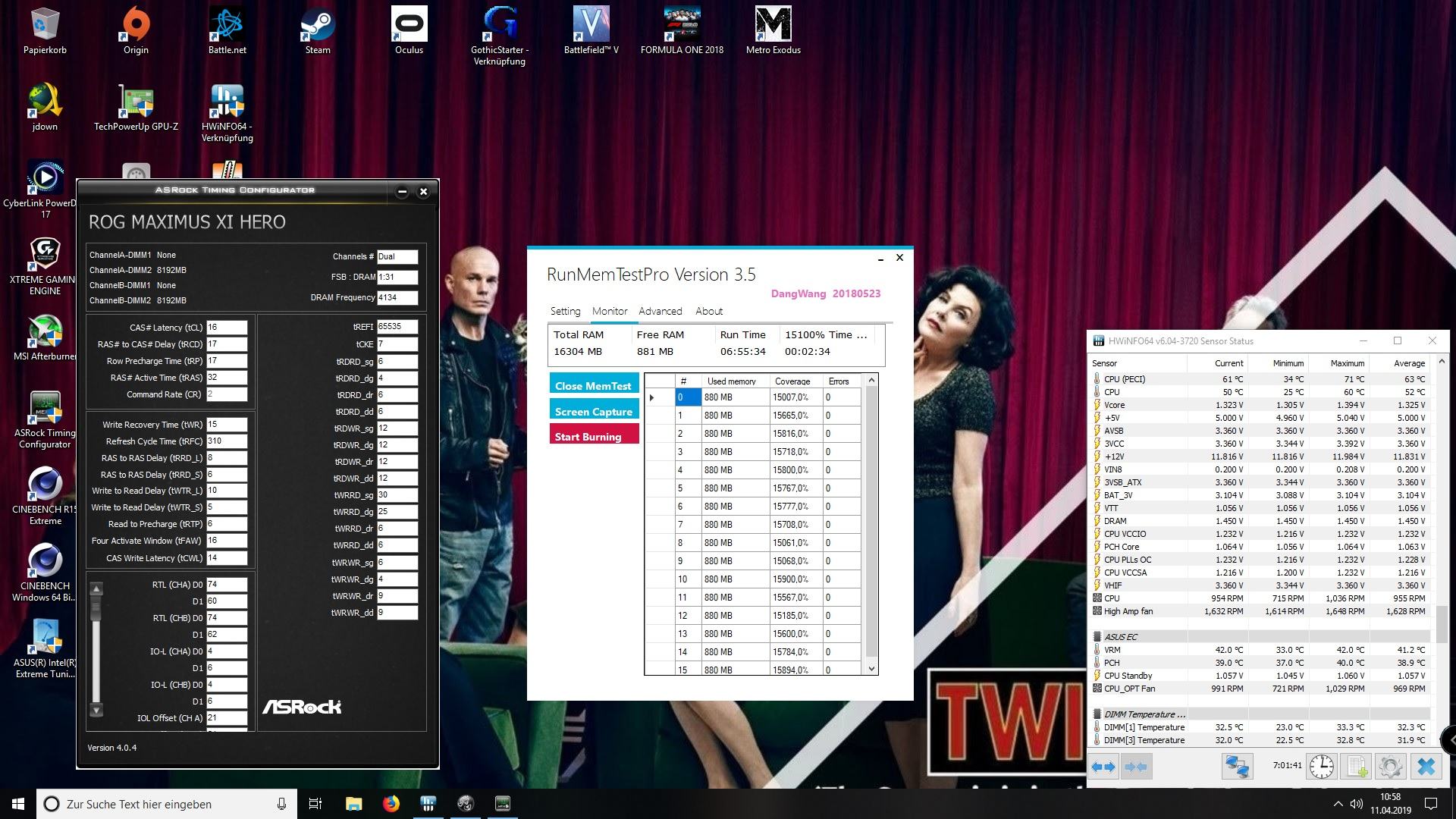Image resolution: width=1456 pixels, height=819 pixels.
Task: Click Refresh Cycle Time (tRFC) field
Action: coord(227,441)
